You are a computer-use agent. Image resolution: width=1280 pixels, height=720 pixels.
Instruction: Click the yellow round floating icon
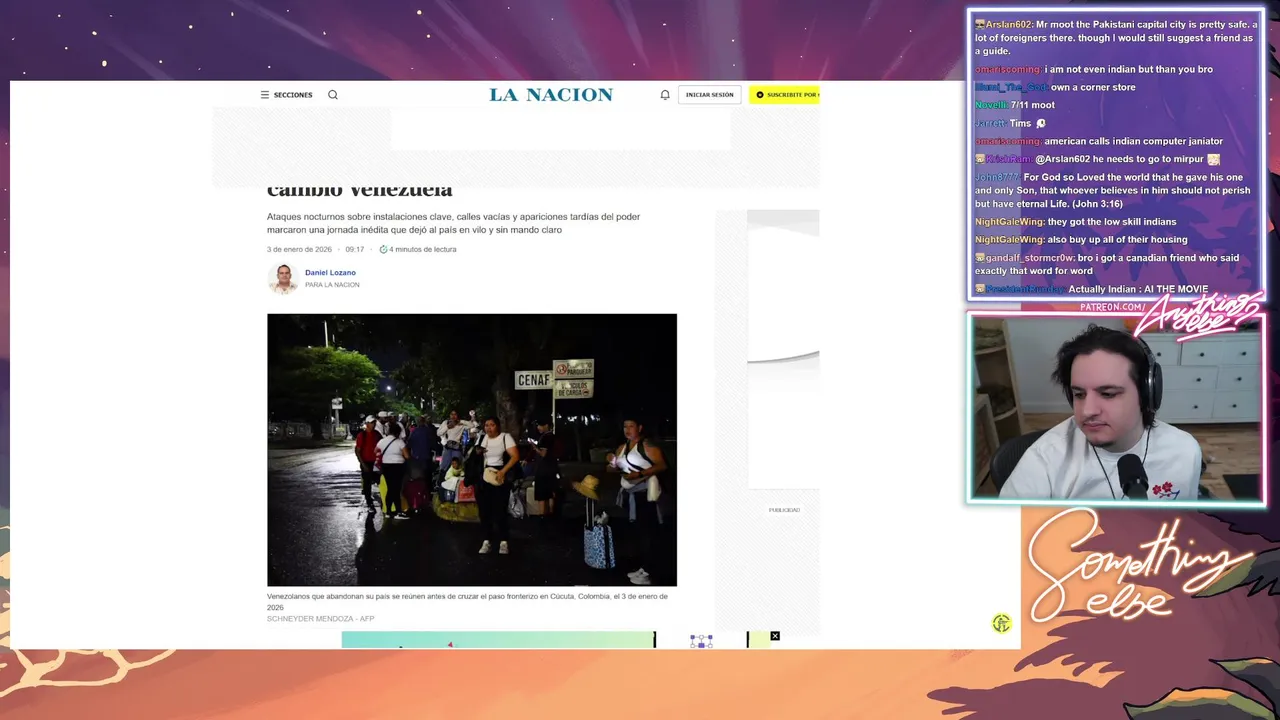tap(1001, 623)
